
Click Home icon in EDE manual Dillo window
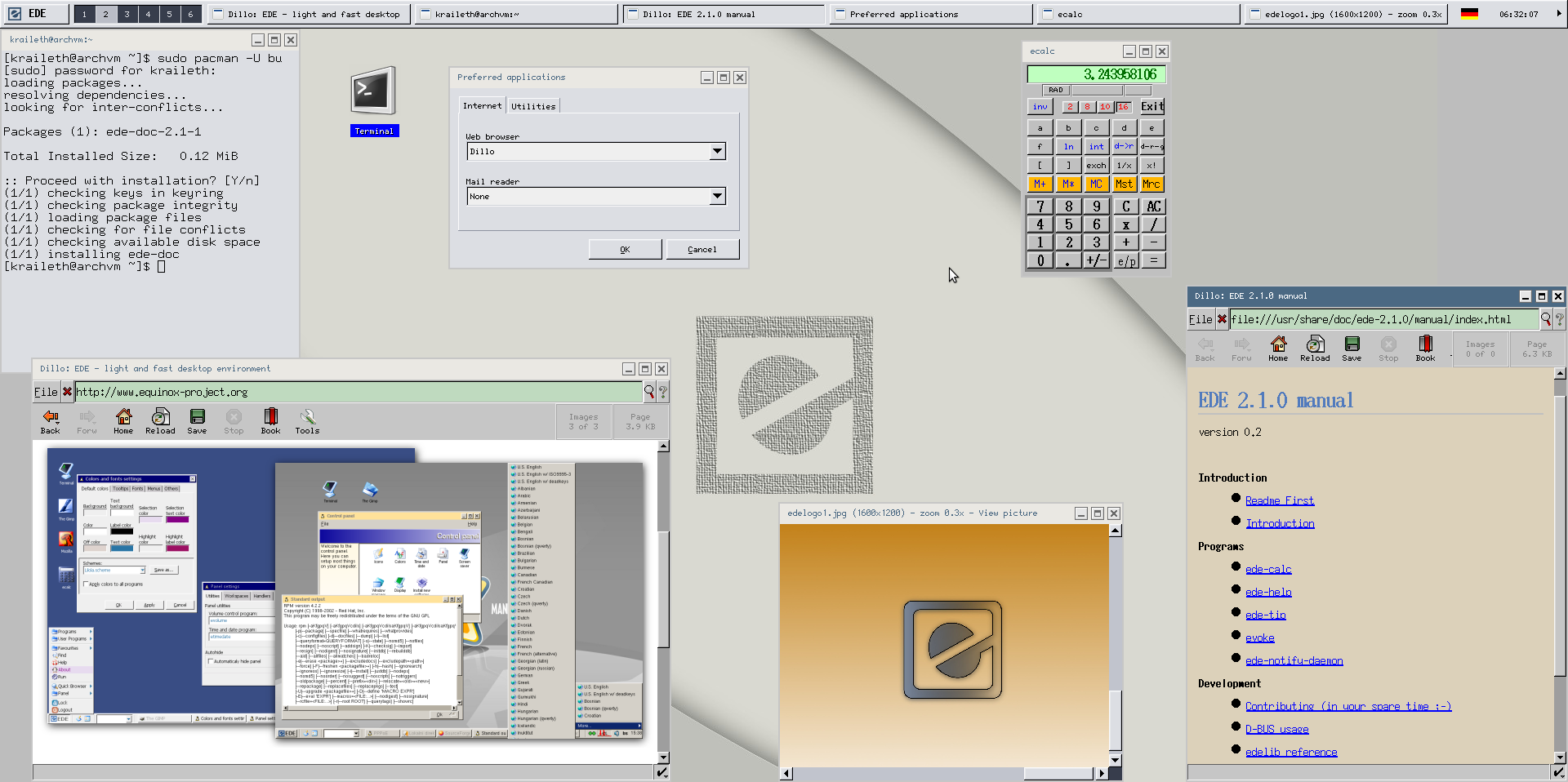(1278, 349)
